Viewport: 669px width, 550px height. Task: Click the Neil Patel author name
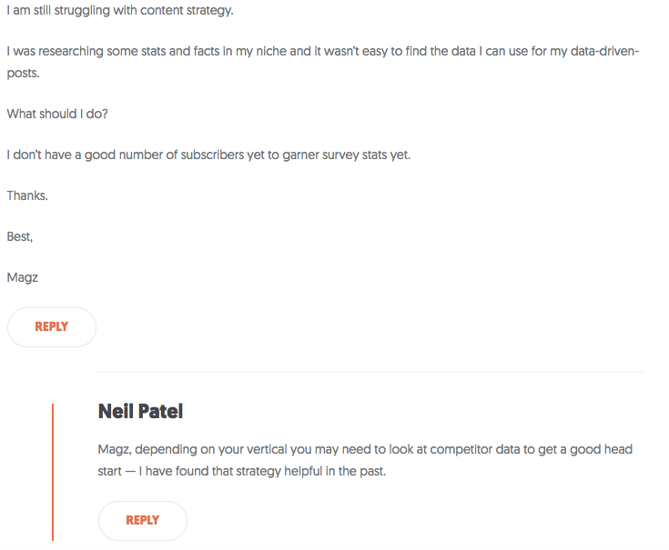click(x=141, y=411)
